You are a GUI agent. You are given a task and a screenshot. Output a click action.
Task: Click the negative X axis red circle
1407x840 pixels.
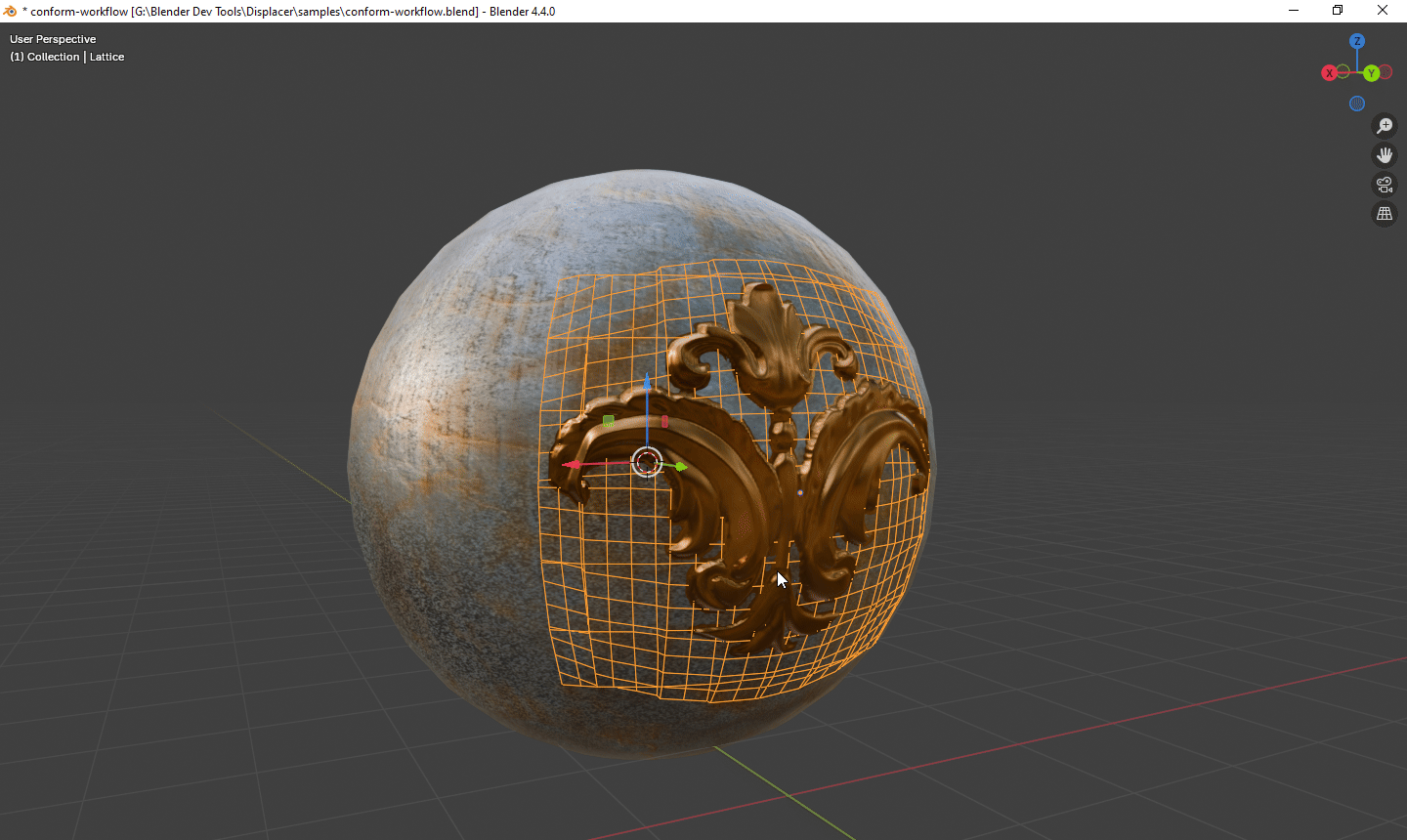point(1386,72)
